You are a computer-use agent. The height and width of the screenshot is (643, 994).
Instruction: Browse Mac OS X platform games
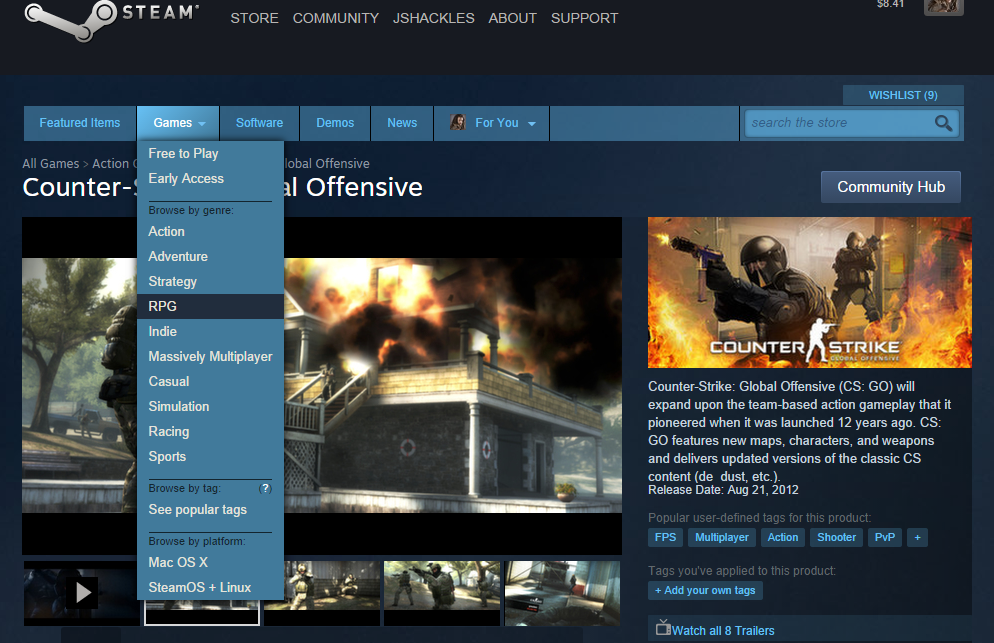210,562
